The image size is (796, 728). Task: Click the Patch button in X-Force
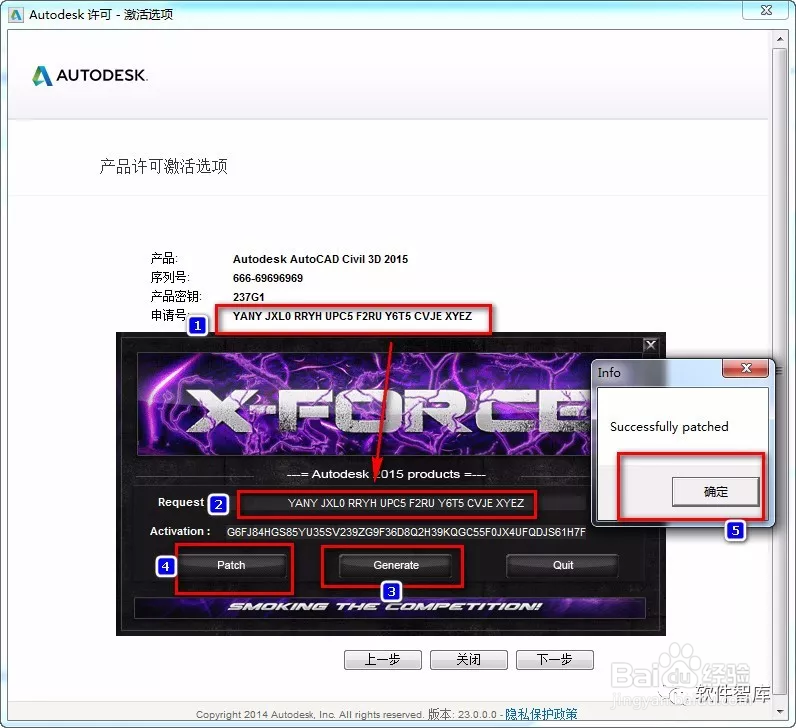(231, 565)
